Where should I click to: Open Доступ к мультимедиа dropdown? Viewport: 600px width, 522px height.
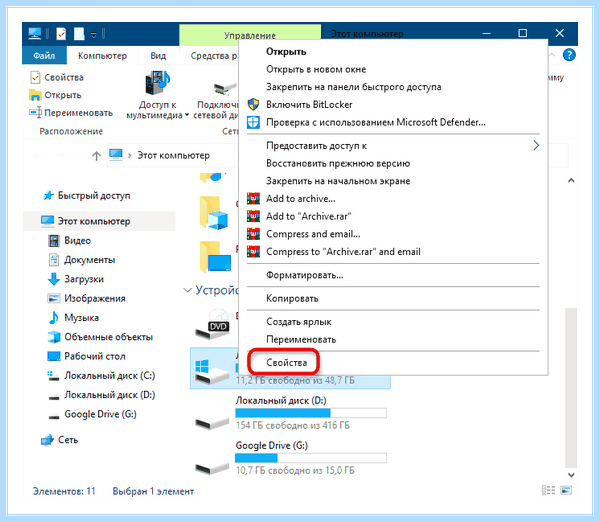157,95
